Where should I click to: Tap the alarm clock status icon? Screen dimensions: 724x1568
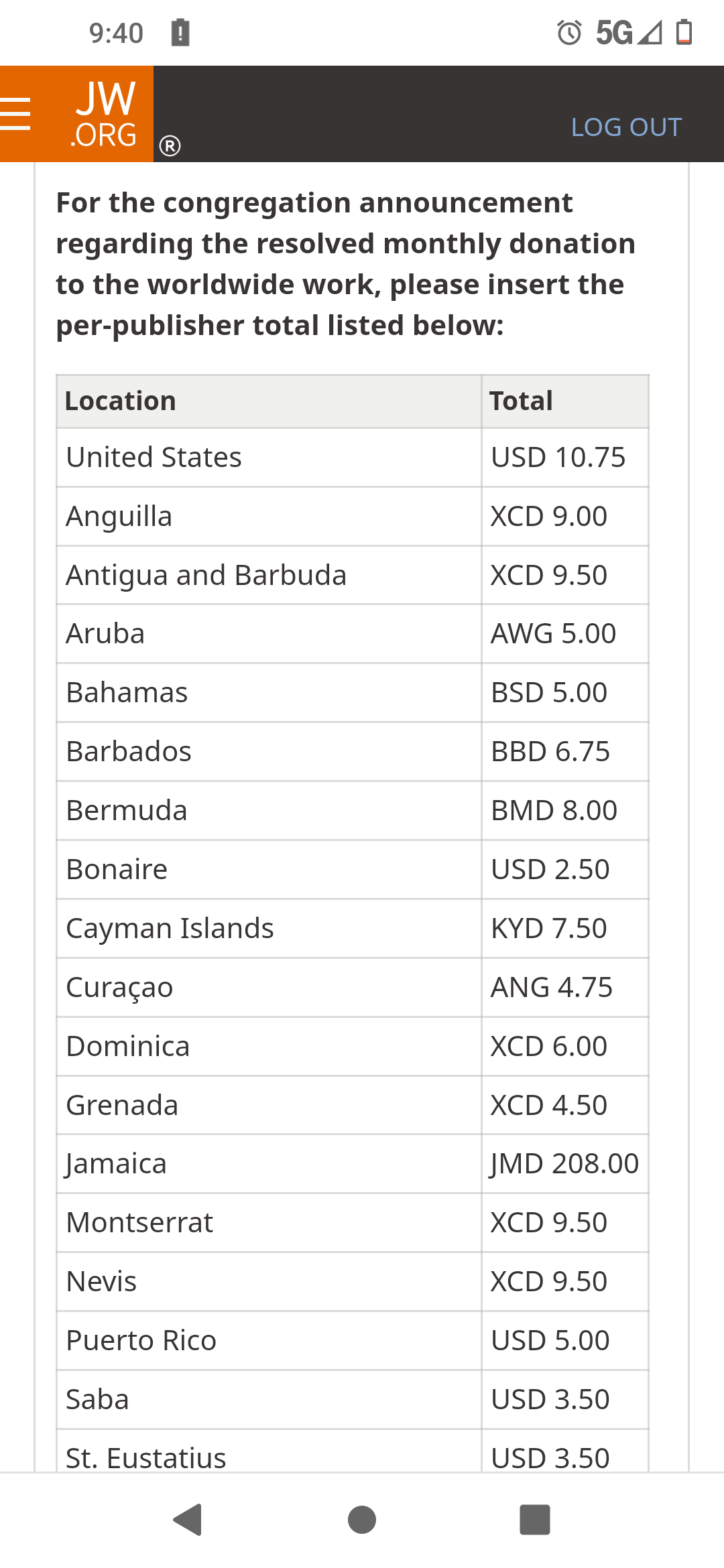pos(569,32)
